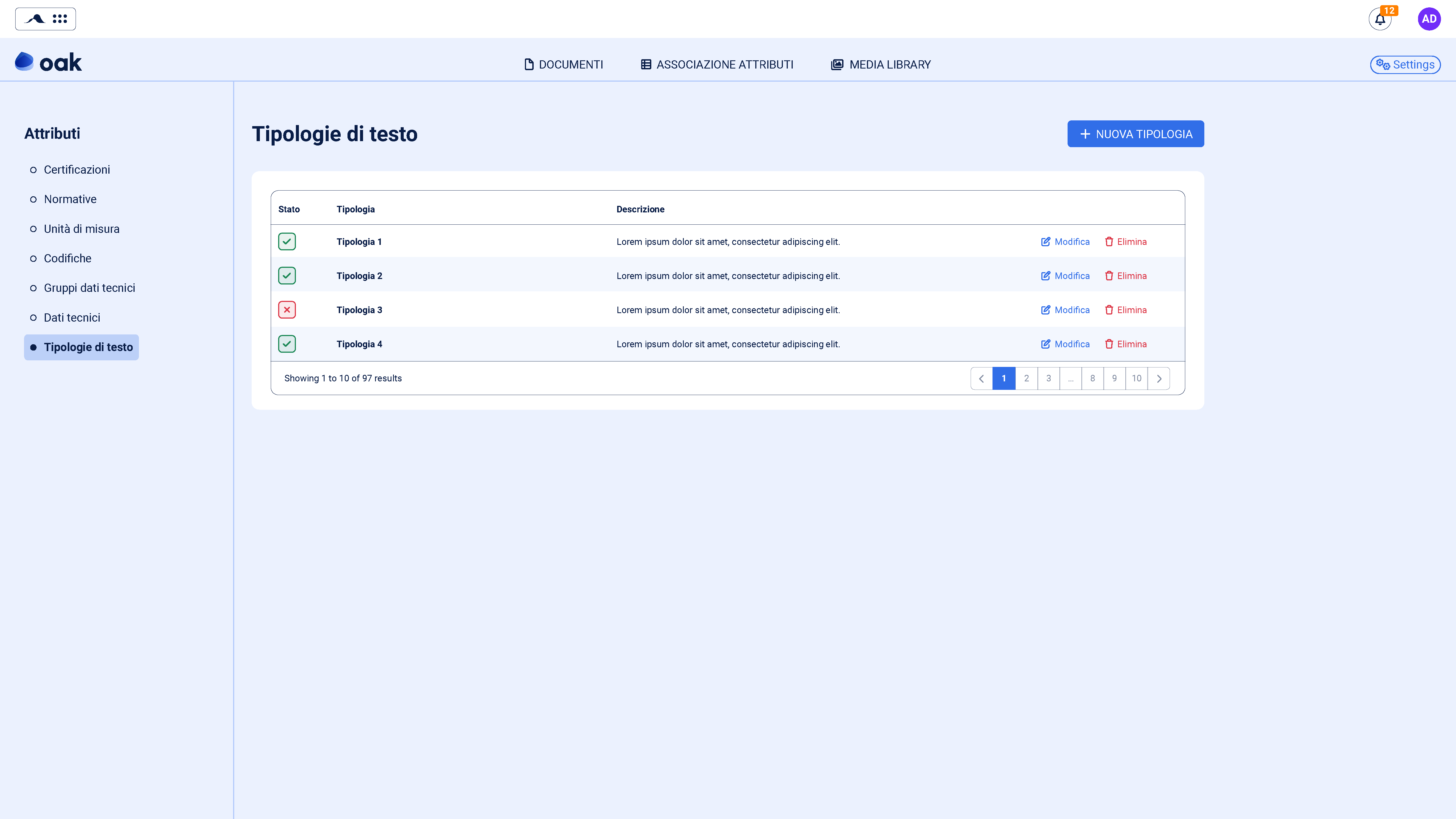Select Tipologie di testo in the sidebar
The image size is (1456, 819).
[81, 347]
